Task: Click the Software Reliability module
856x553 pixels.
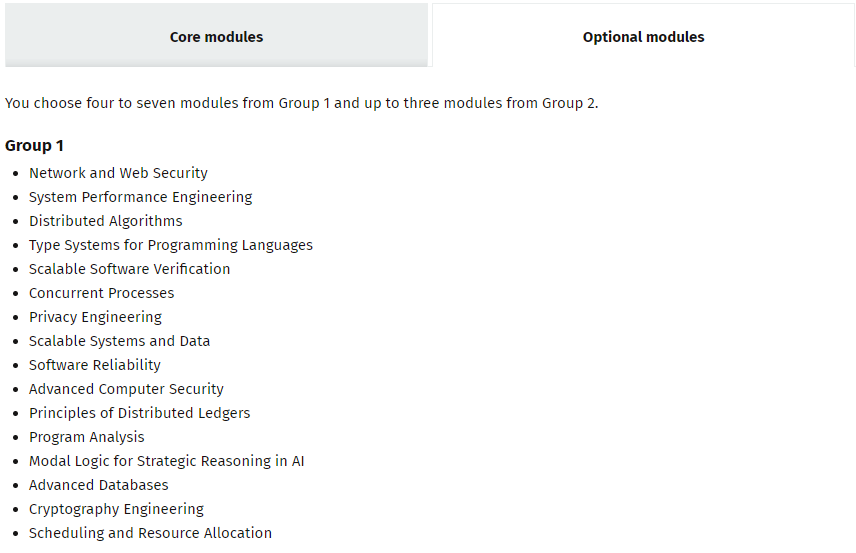Action: [94, 365]
